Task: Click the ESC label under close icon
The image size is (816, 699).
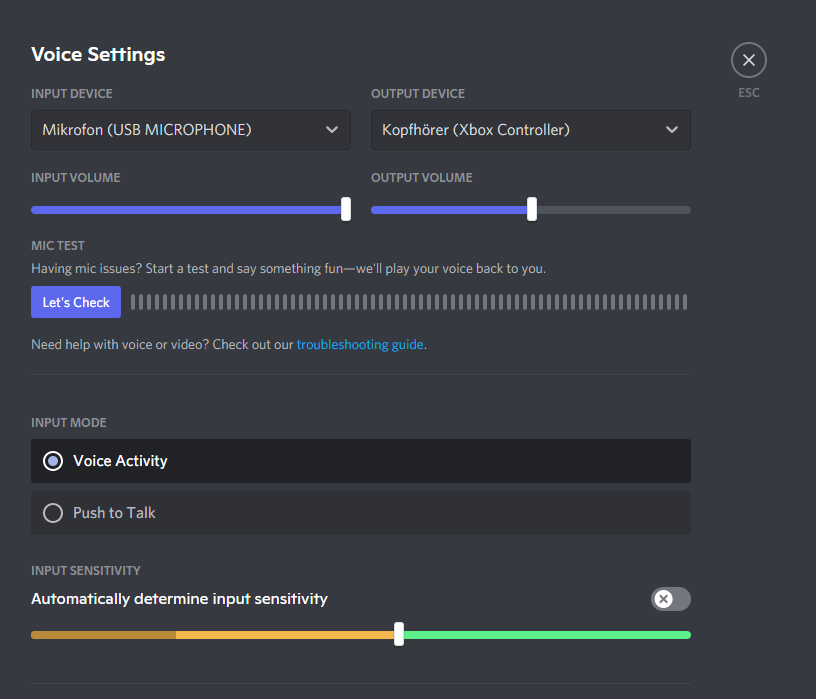Action: (x=749, y=93)
